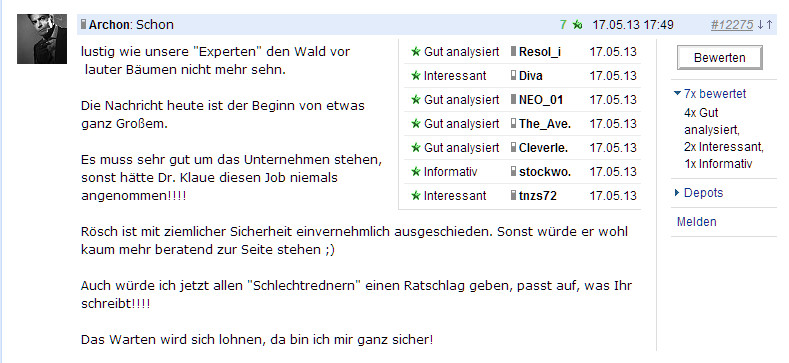Click the summary line 2x Interessant

724,147
